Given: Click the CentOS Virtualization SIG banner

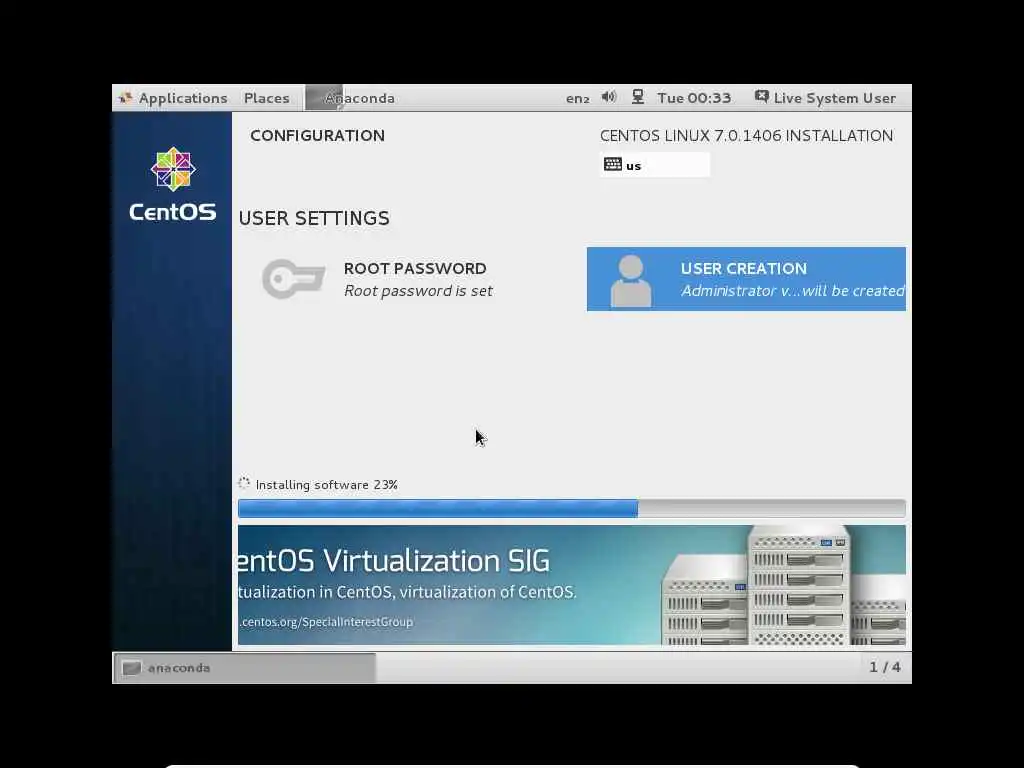Looking at the screenshot, I should [x=571, y=585].
